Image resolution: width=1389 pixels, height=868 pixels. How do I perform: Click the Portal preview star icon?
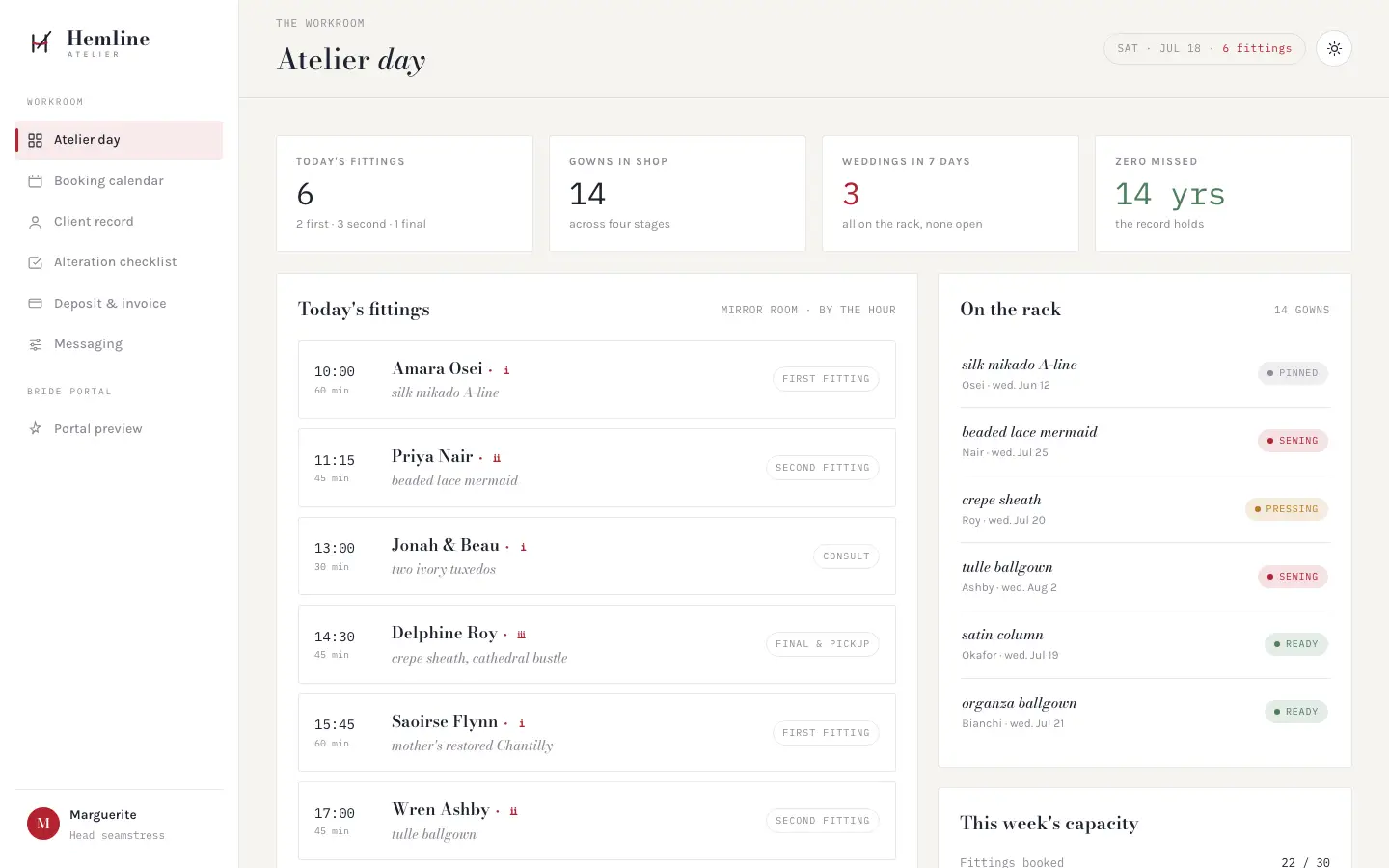[35, 428]
